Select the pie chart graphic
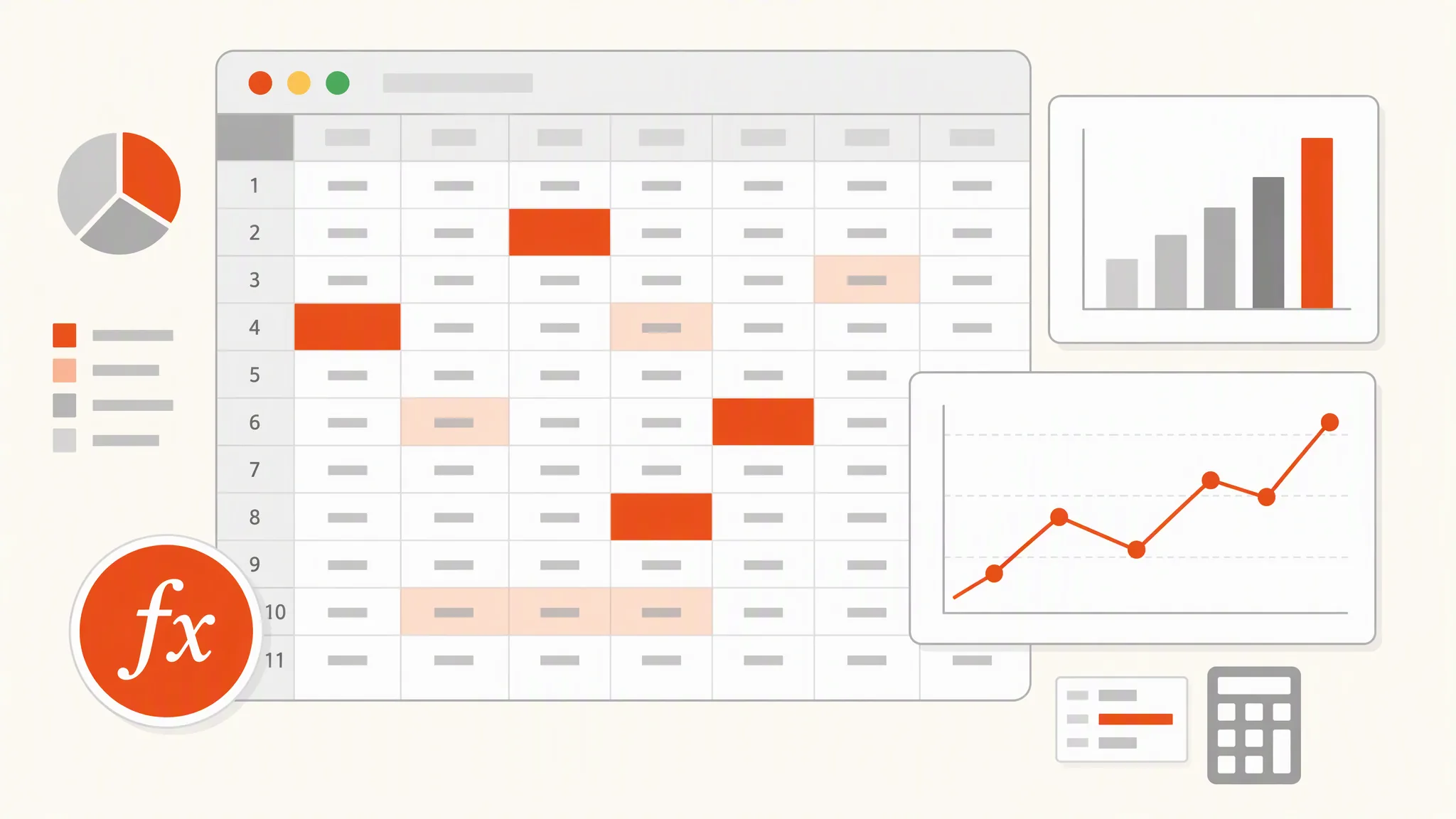This screenshot has width=1456, height=819. coord(119,193)
